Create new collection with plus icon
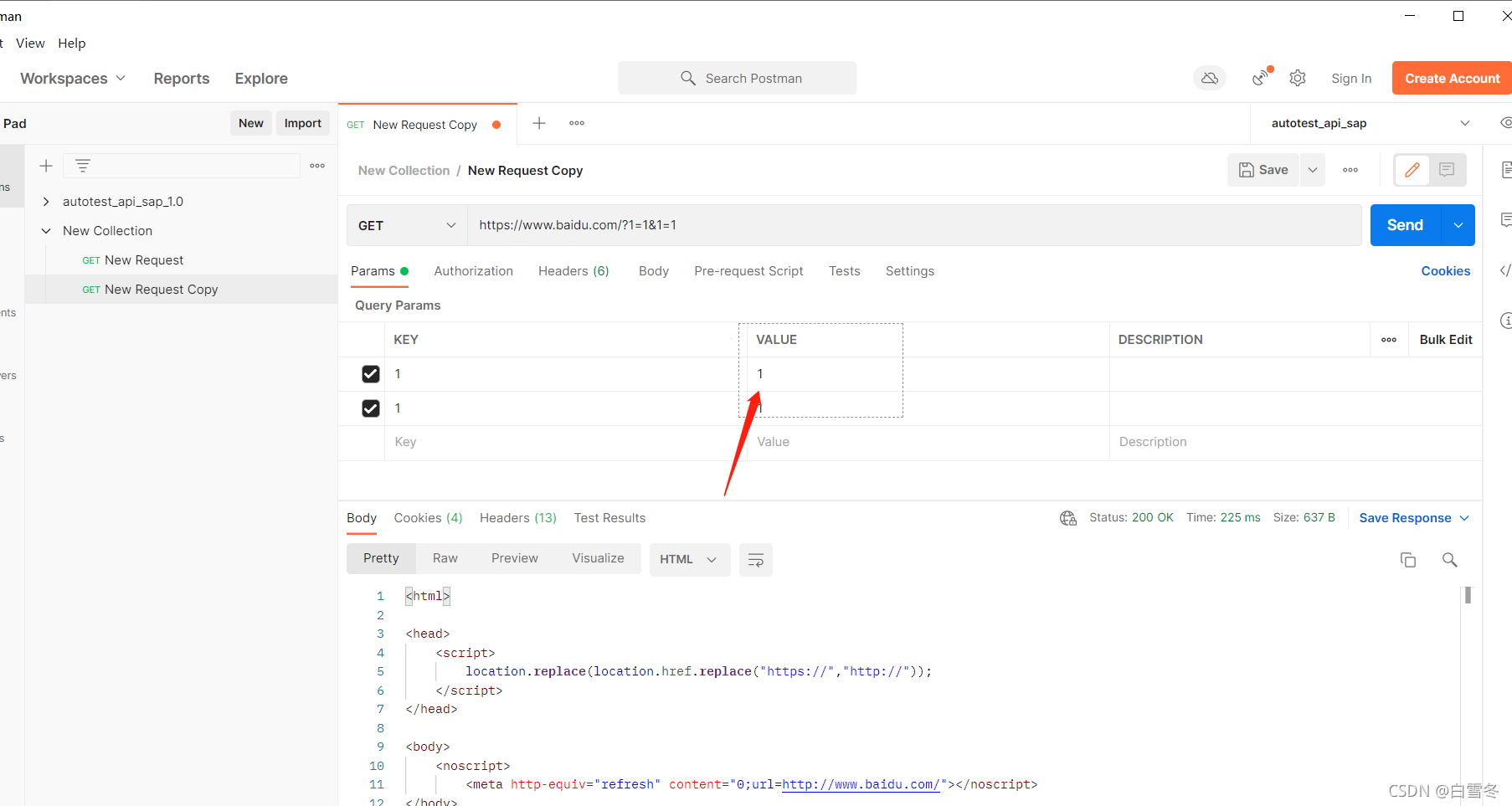This screenshot has height=806, width=1512. click(46, 166)
